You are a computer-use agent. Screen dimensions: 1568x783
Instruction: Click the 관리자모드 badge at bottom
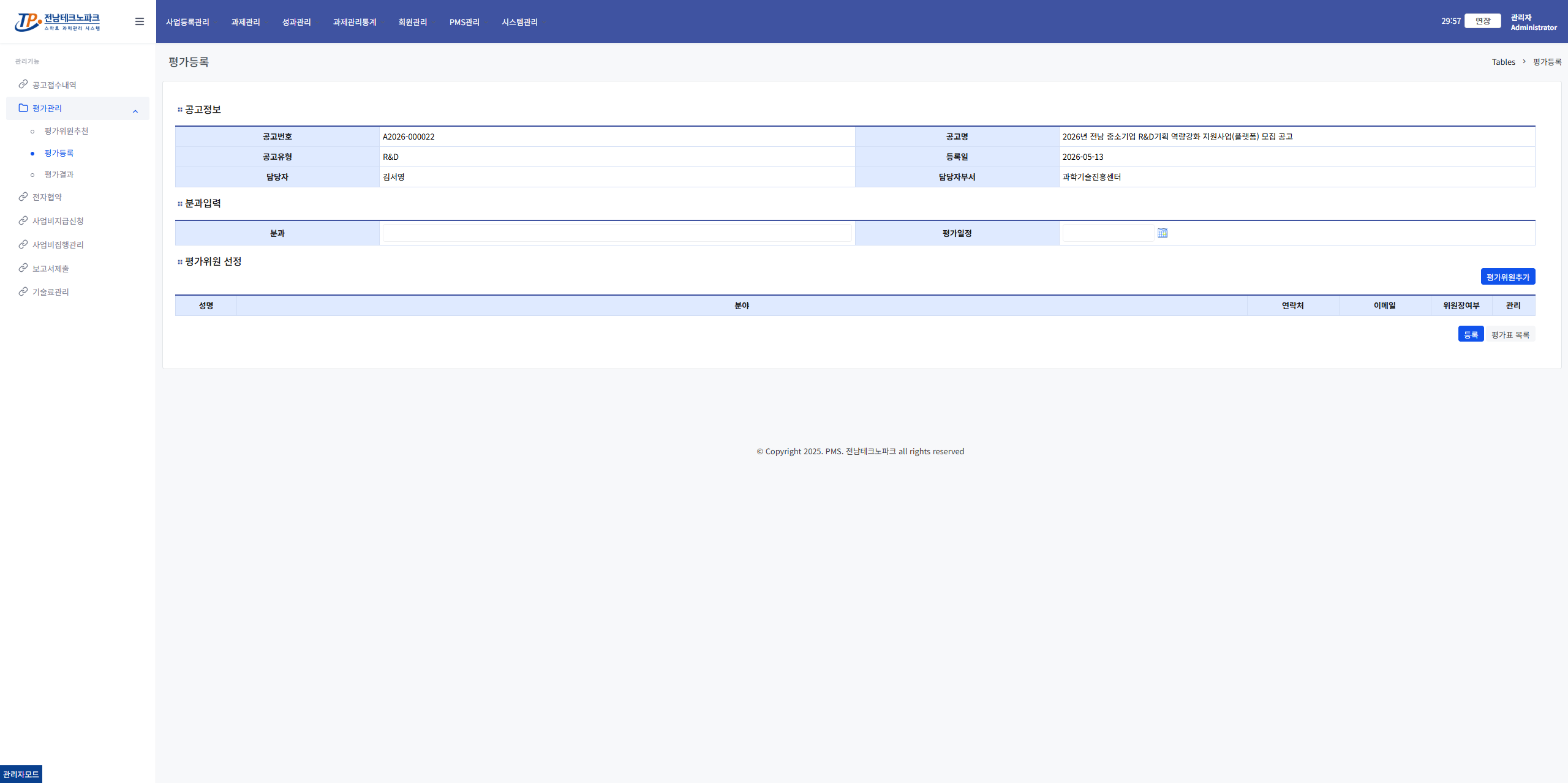tap(21, 774)
